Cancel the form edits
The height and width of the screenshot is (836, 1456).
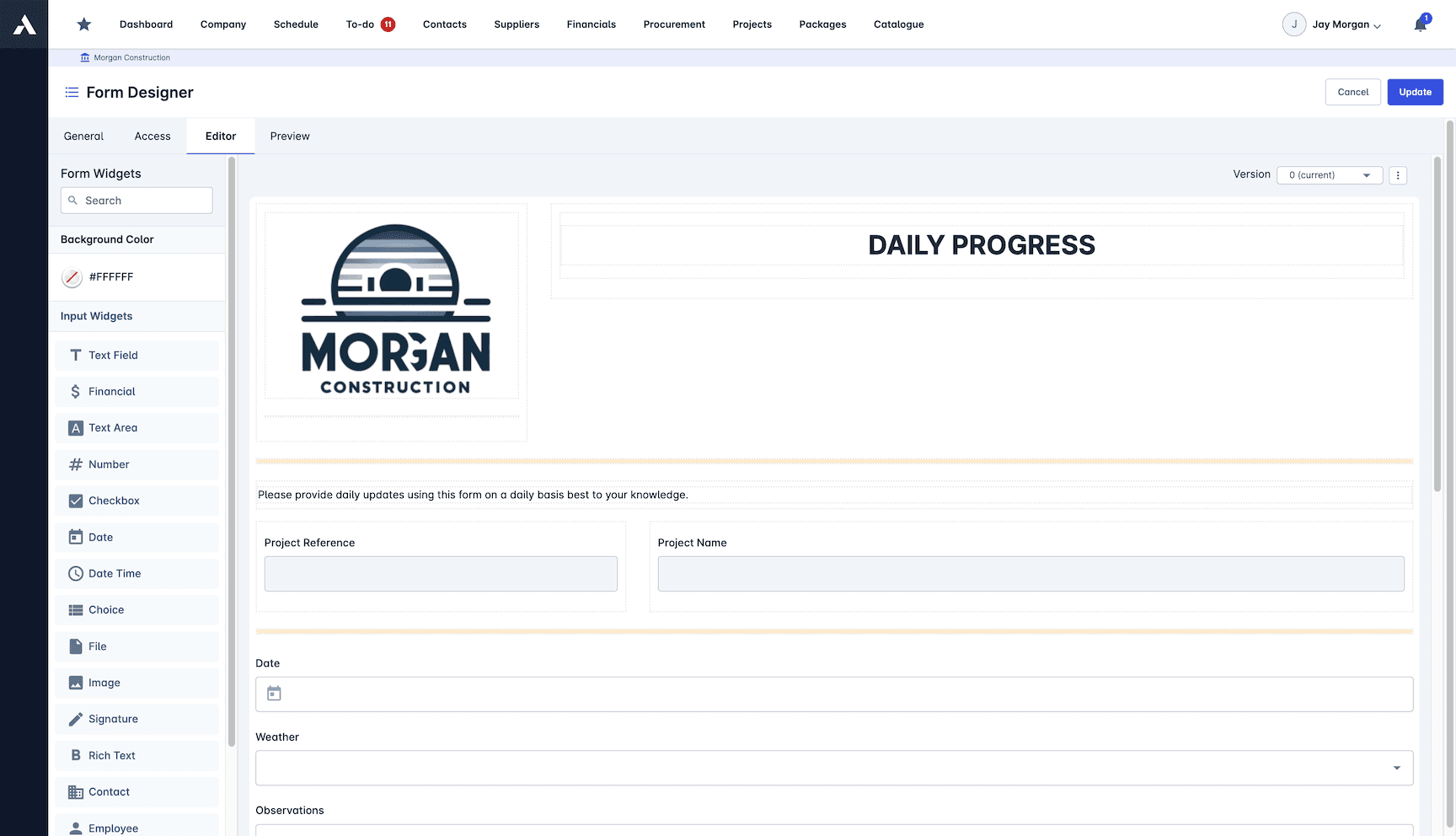(x=1352, y=92)
